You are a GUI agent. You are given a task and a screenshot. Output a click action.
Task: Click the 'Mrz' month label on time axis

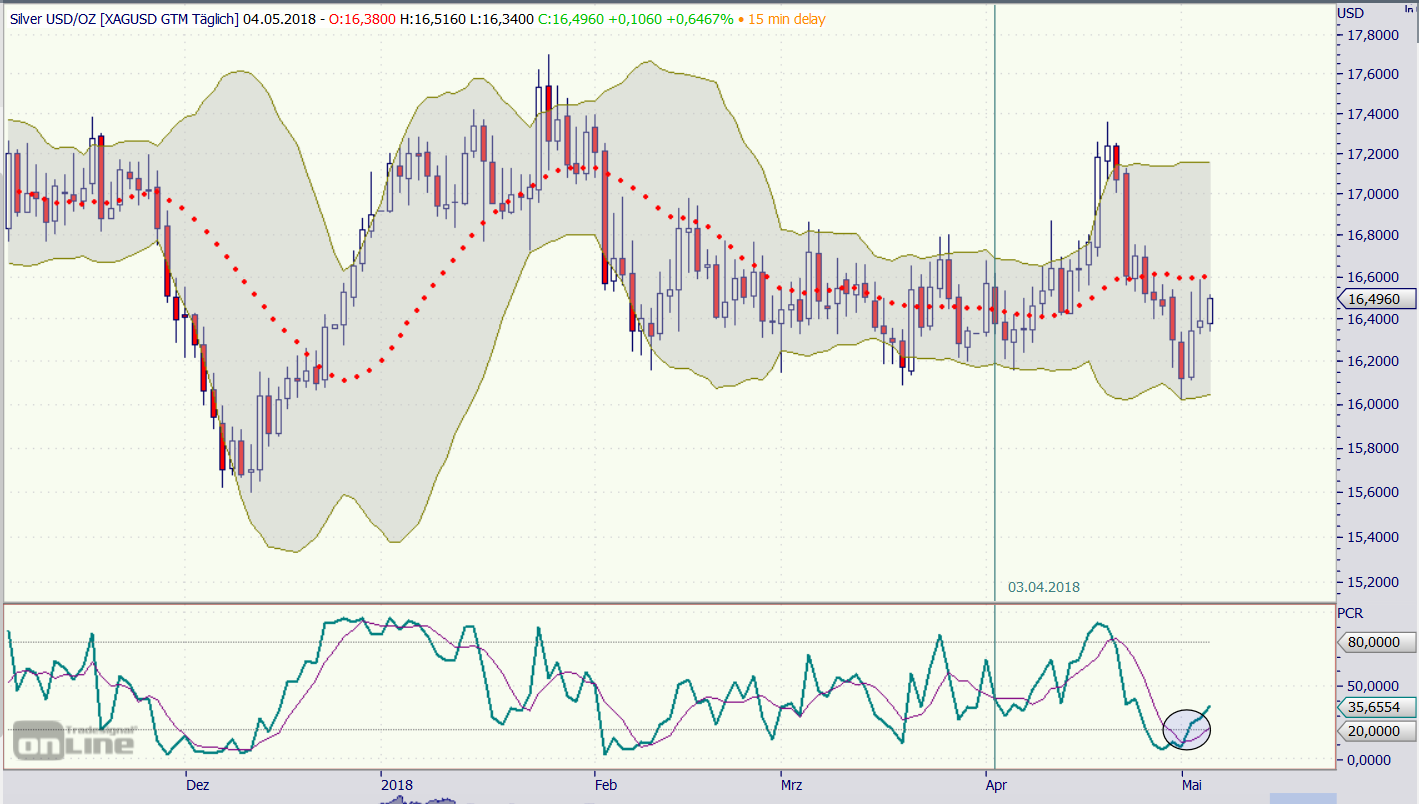tap(792, 785)
